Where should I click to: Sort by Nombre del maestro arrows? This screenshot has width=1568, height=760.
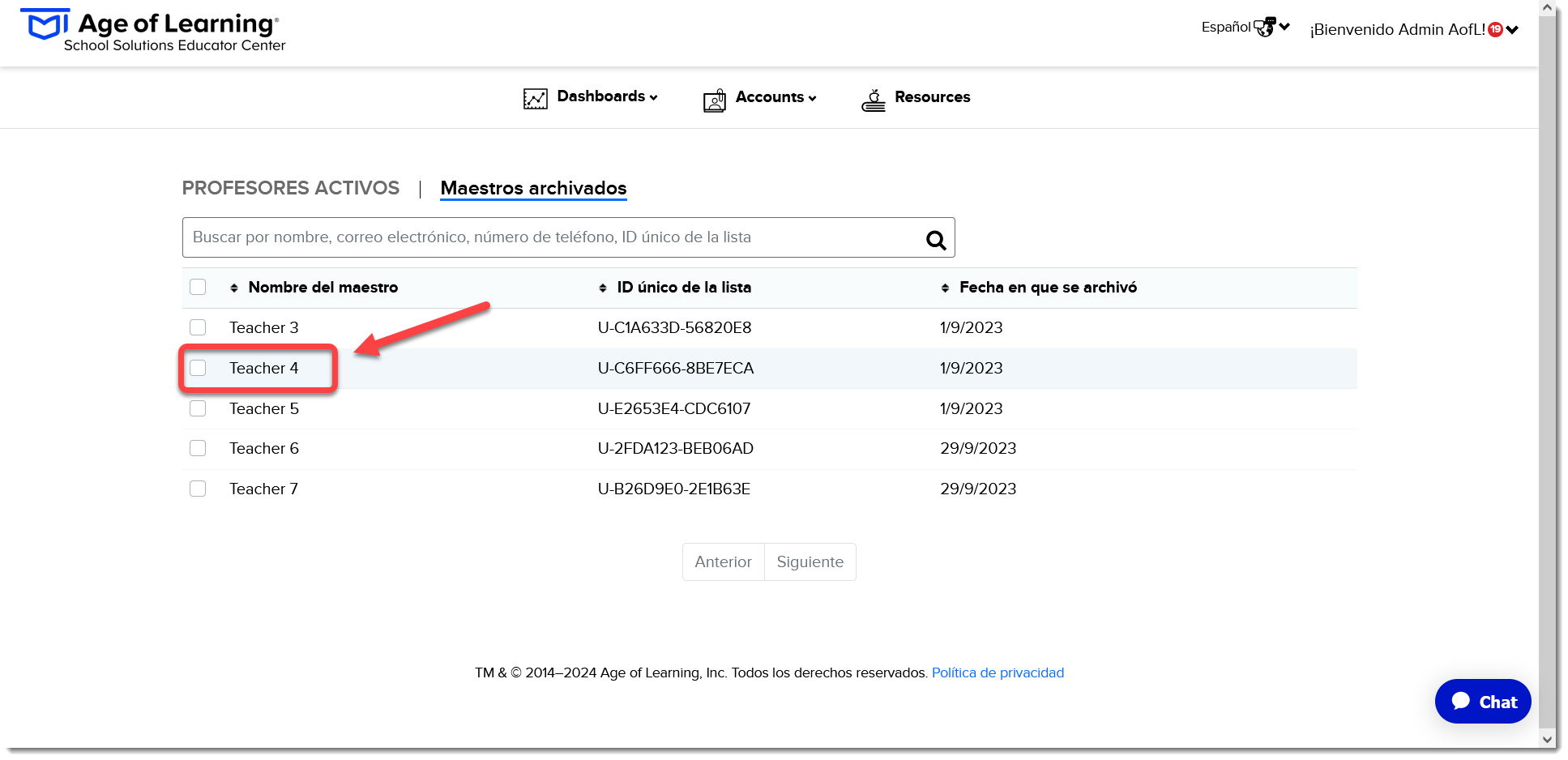(x=234, y=288)
